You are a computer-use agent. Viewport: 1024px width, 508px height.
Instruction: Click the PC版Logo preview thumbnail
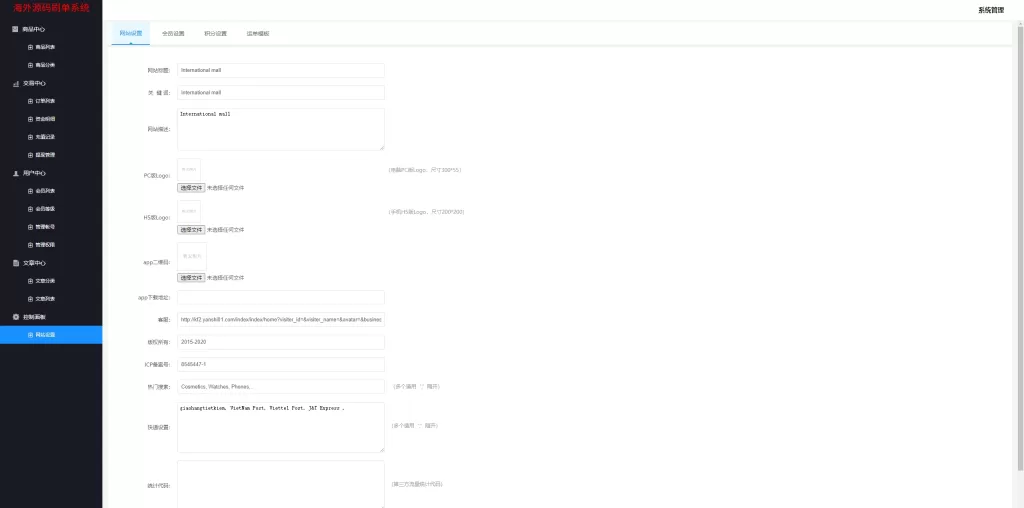(x=189, y=170)
